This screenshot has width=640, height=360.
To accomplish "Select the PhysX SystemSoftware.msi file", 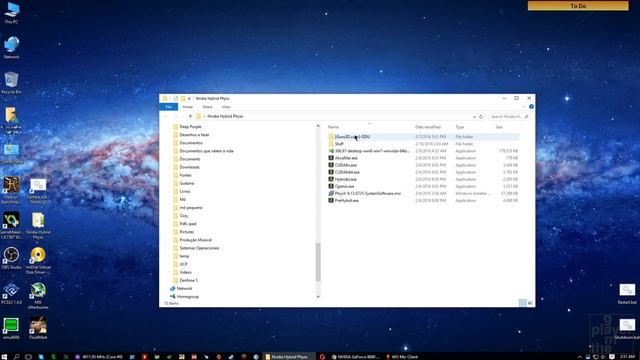I will [368, 193].
